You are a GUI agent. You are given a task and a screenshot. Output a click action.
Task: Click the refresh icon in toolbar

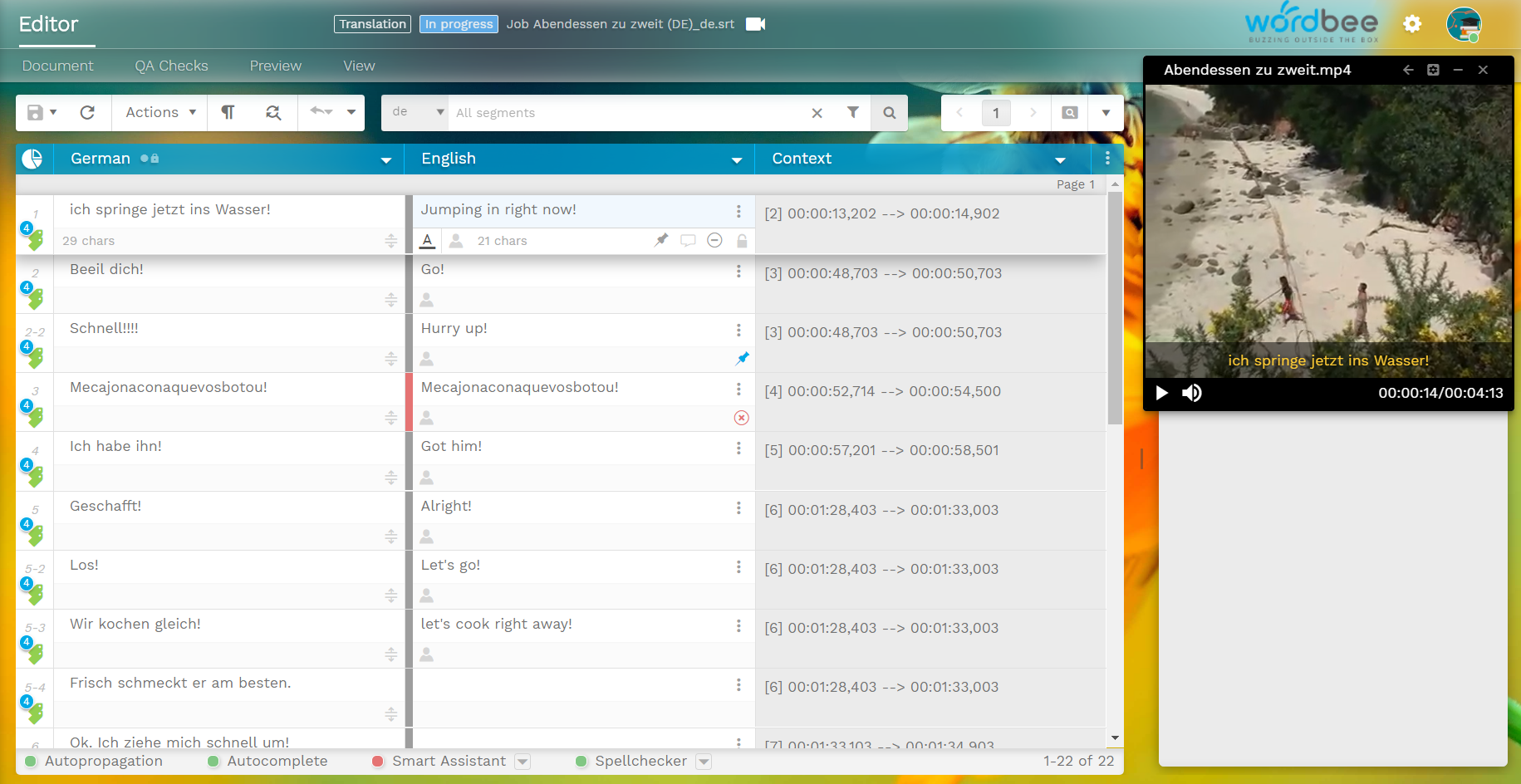coord(87,112)
